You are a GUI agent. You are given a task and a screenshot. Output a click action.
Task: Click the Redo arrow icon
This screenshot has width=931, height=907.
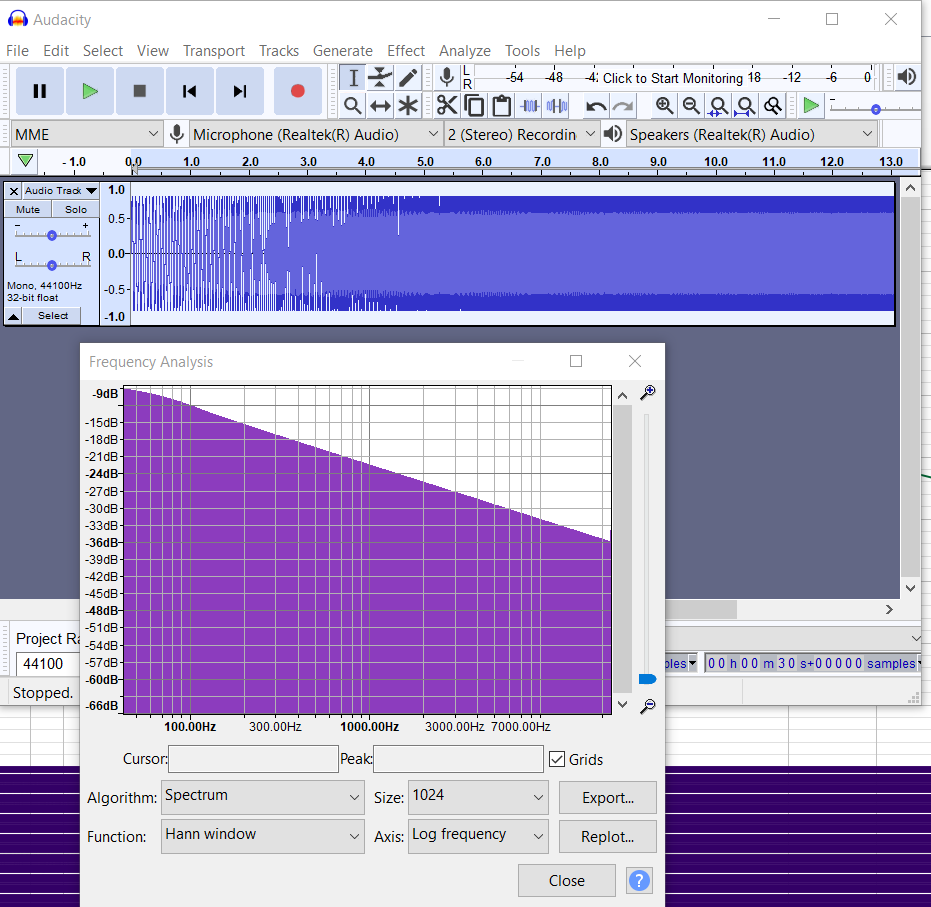[x=623, y=106]
